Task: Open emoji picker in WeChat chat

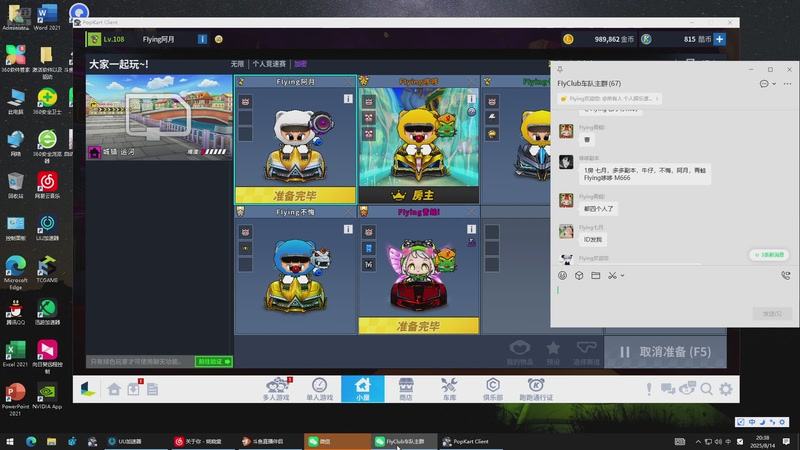Action: (x=562, y=276)
